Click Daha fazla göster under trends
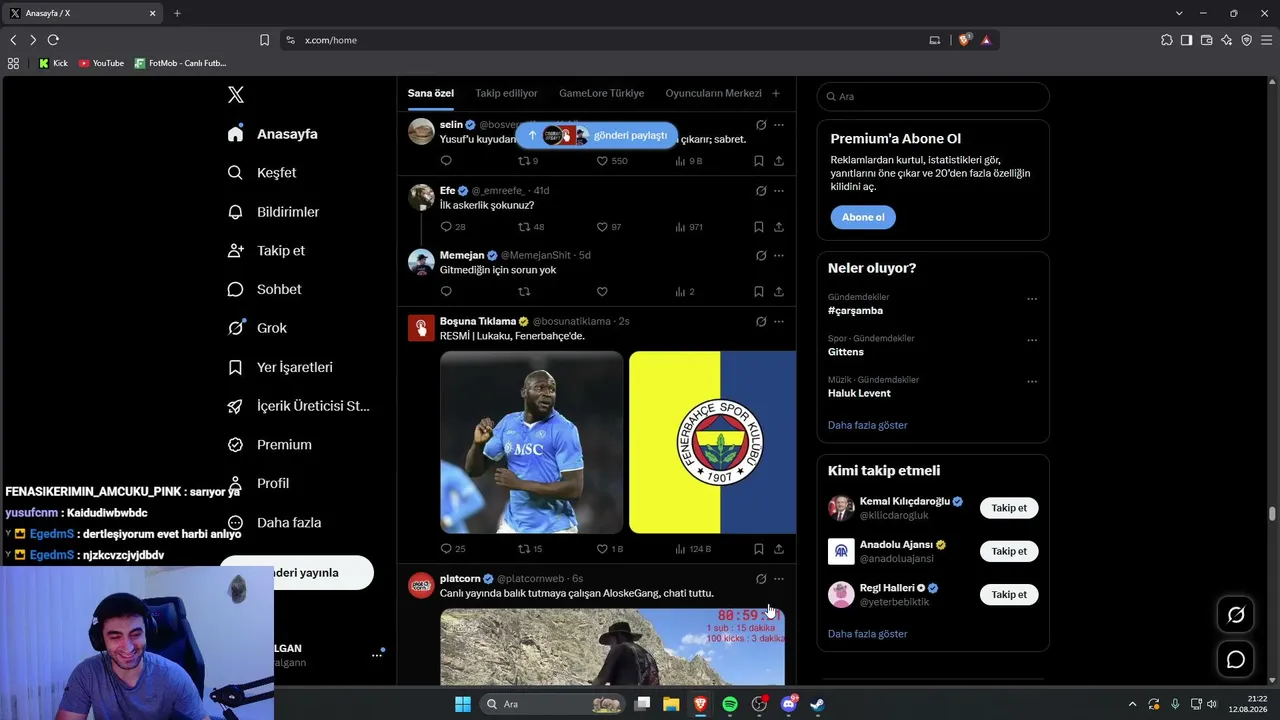 867,425
